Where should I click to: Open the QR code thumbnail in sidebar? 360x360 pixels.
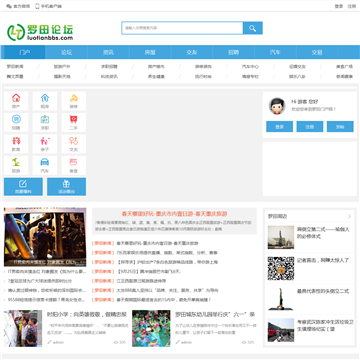coord(281,268)
